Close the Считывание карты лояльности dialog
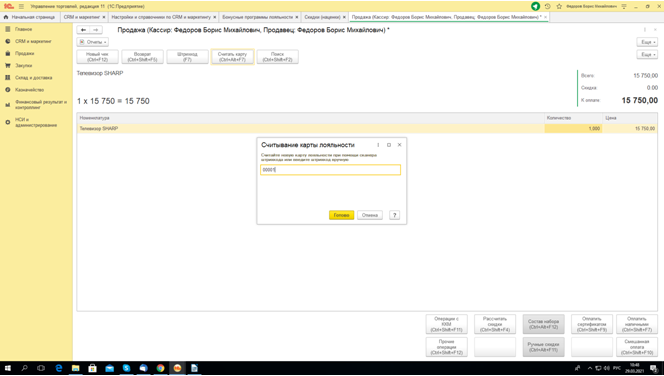664x376 pixels. click(x=399, y=145)
